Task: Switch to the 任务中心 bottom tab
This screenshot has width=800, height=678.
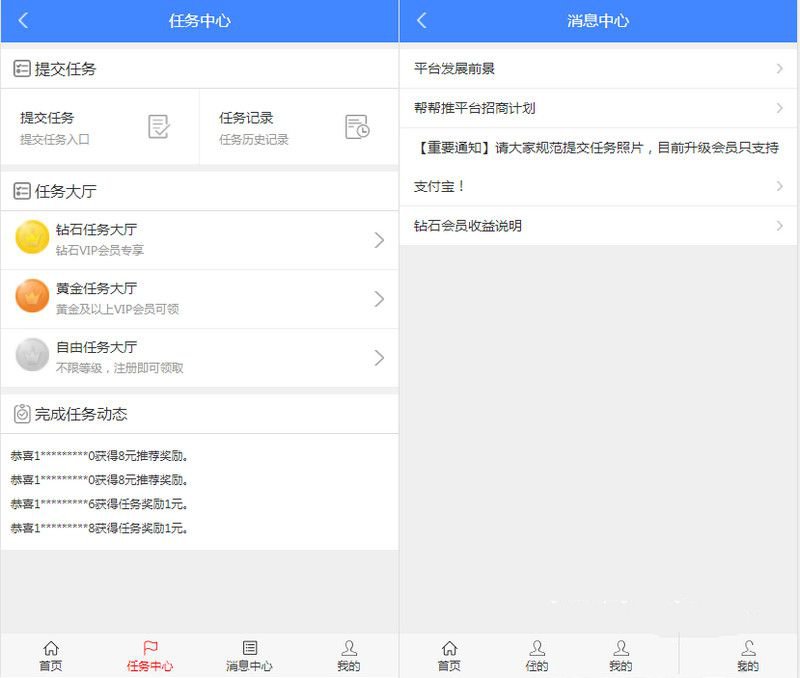Action: [150, 656]
